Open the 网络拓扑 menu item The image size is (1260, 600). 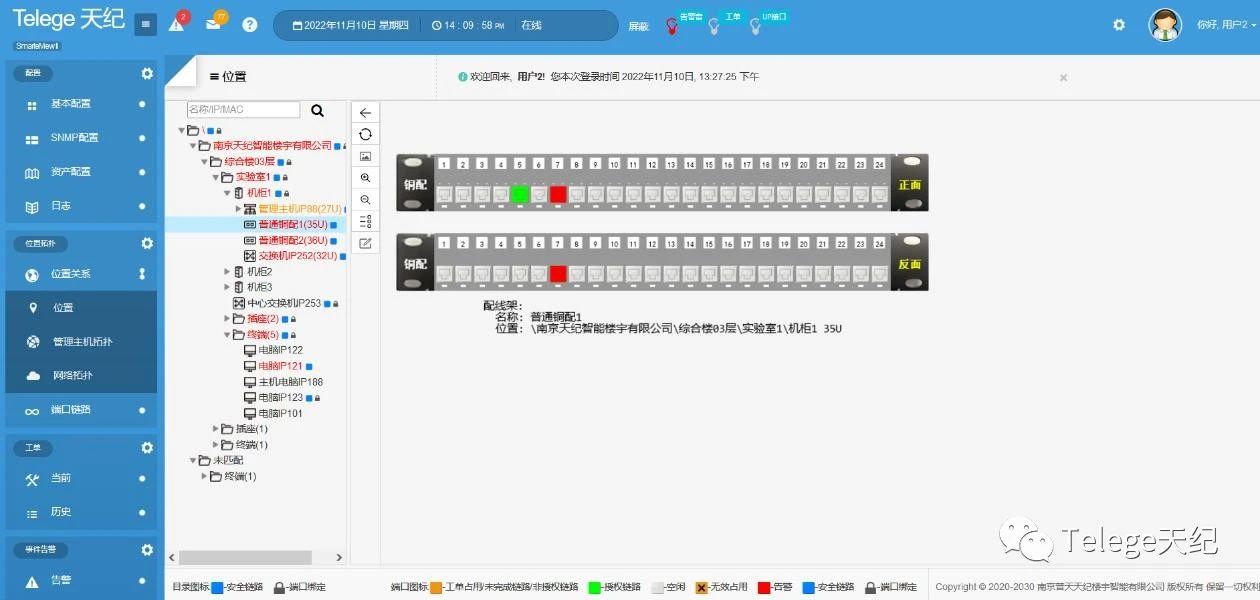click(x=72, y=376)
